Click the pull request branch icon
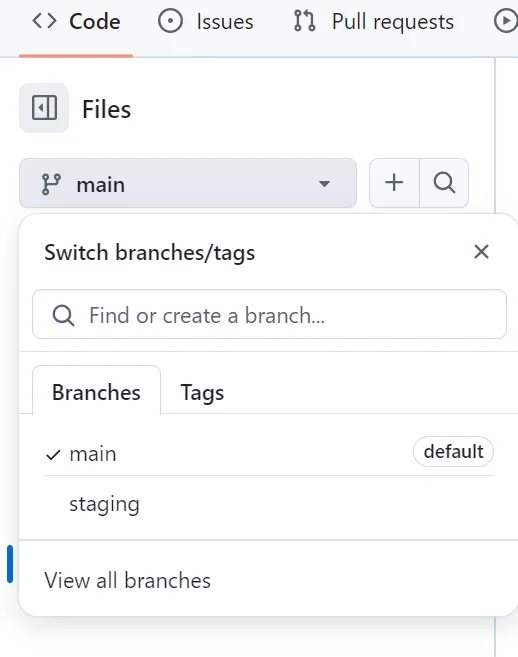Viewport: 518px width, 657px height. coord(304,21)
